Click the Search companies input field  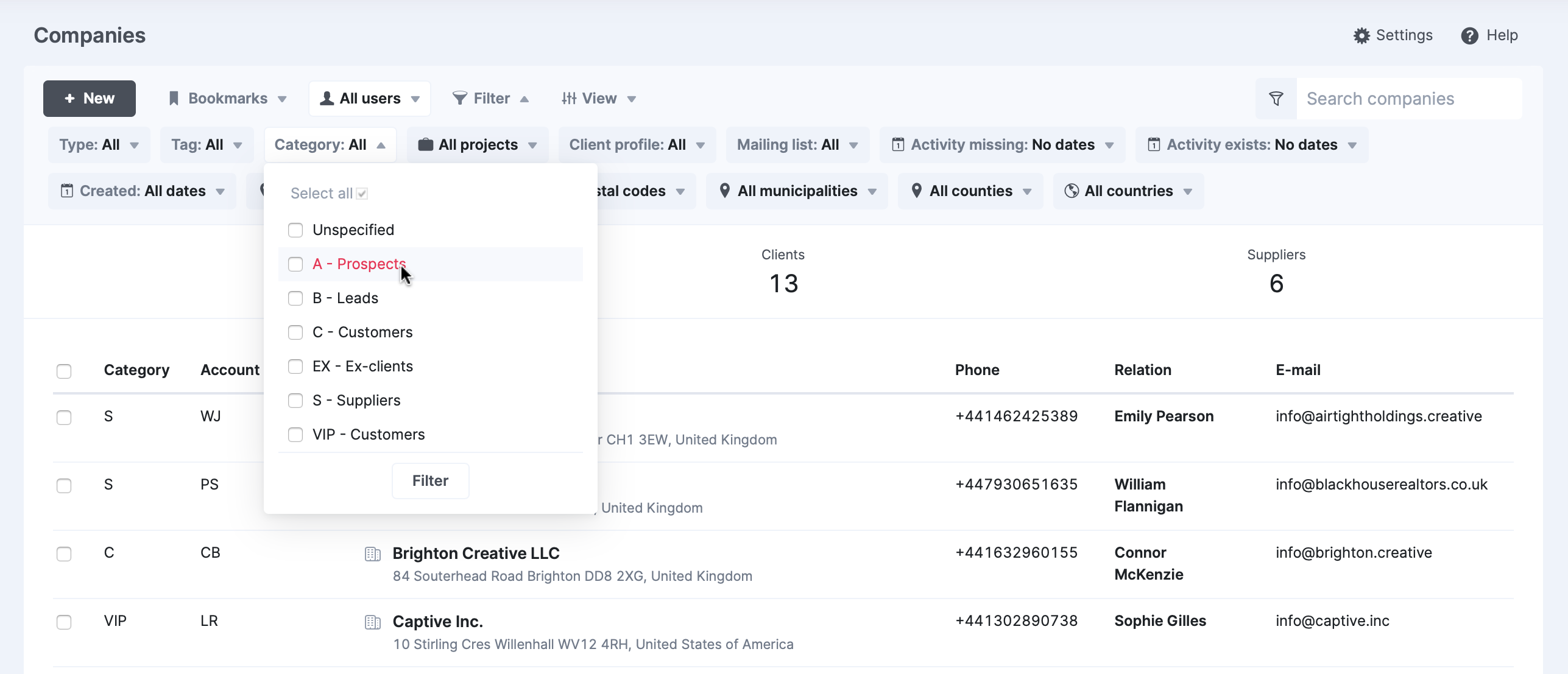click(1409, 99)
